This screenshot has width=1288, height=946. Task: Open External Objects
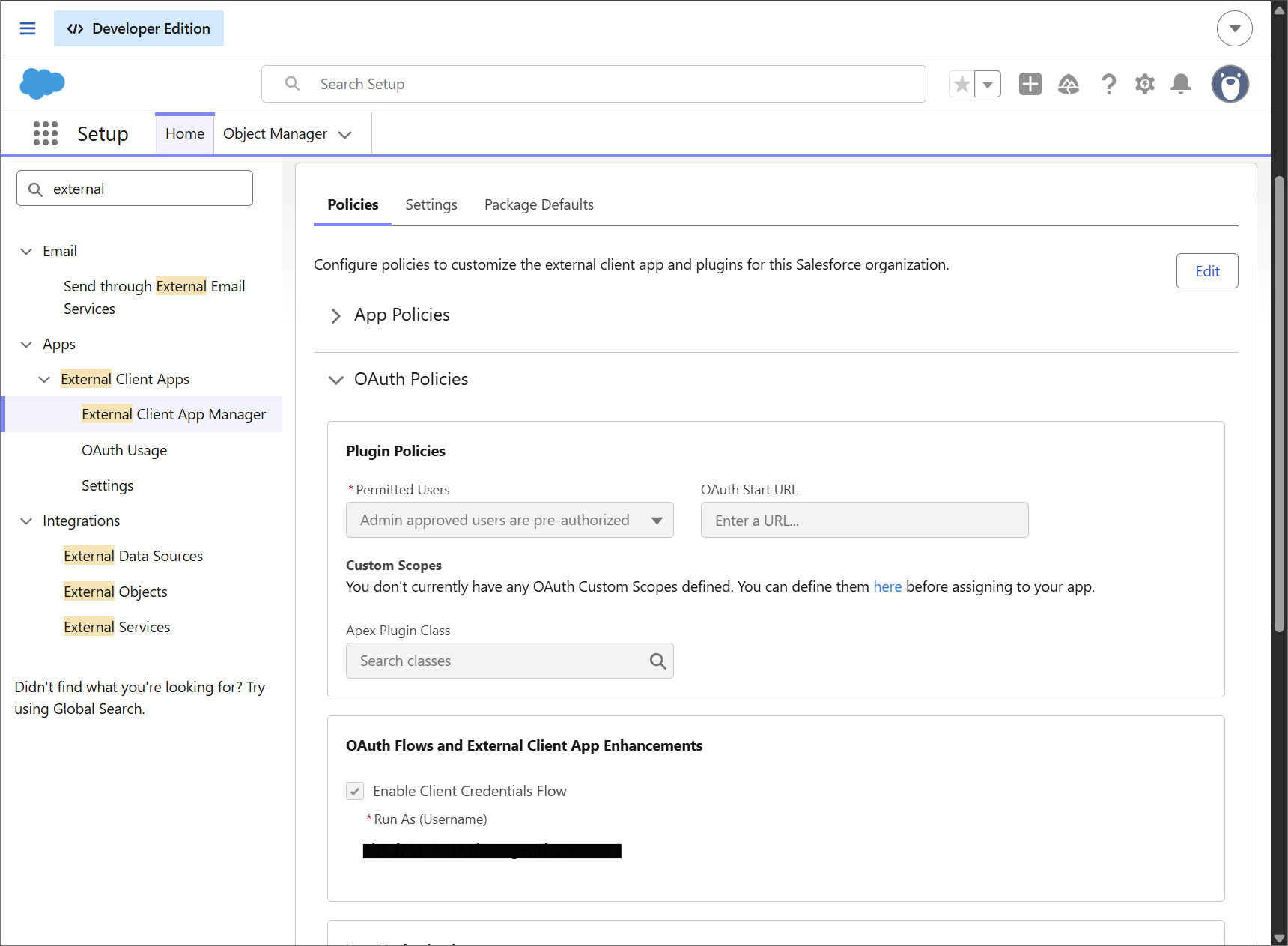point(115,592)
